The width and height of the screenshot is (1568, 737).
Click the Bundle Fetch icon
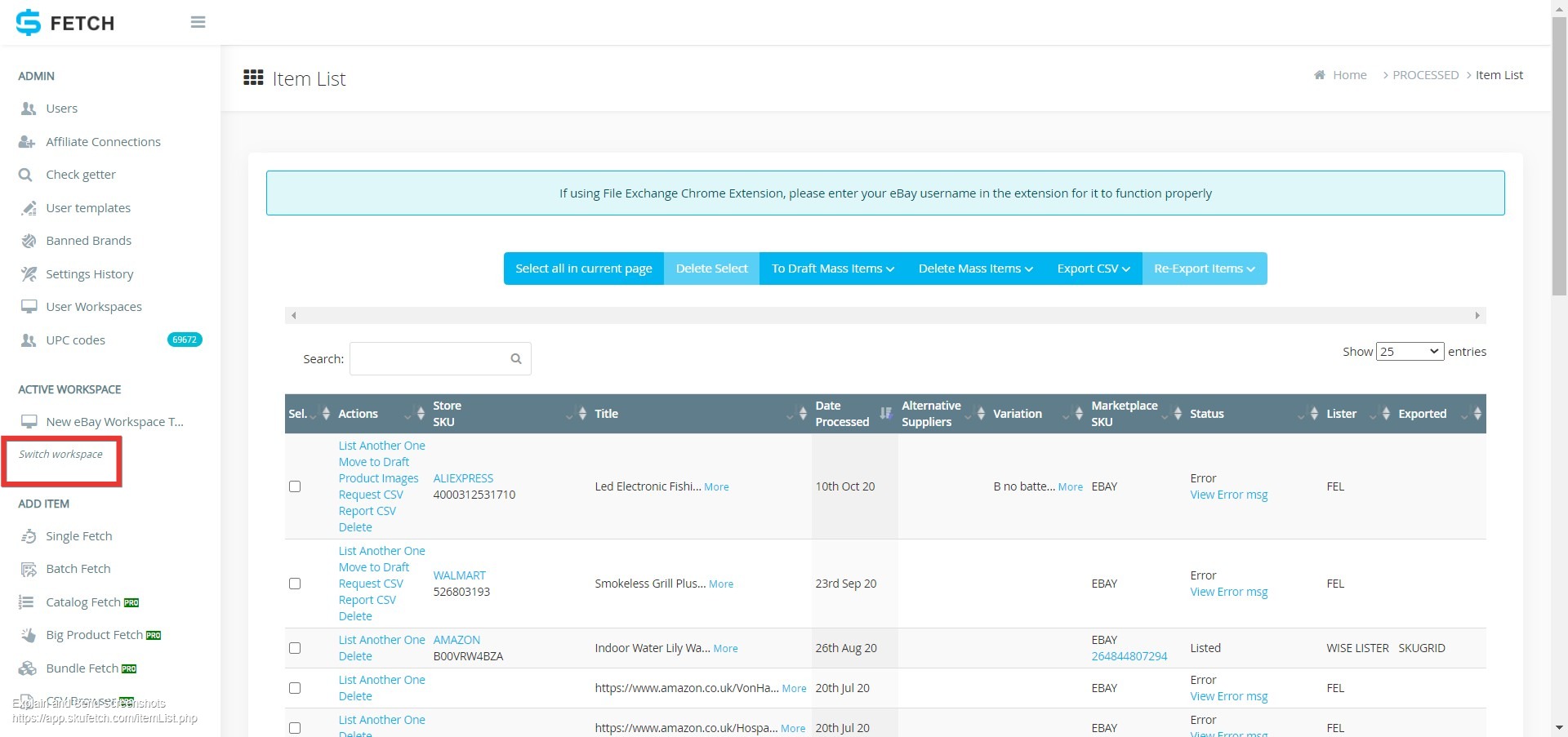click(x=28, y=668)
